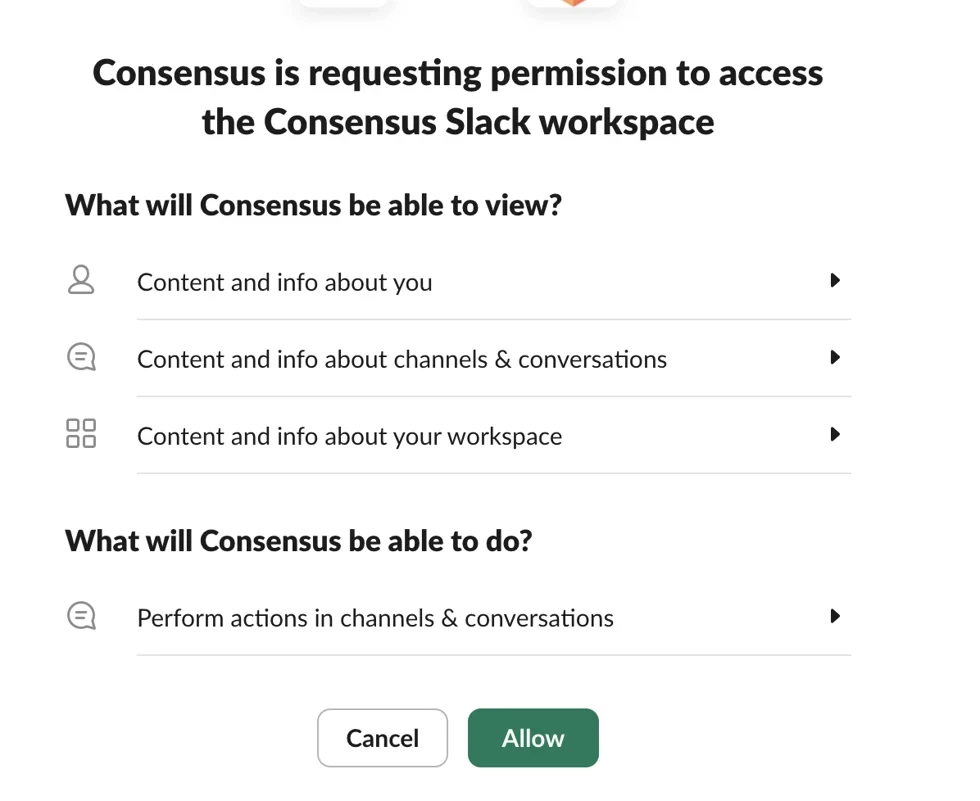Open the 'Content and info about you' row
Image resolution: width=980 pixels, height=801 pixels.
coord(285,283)
